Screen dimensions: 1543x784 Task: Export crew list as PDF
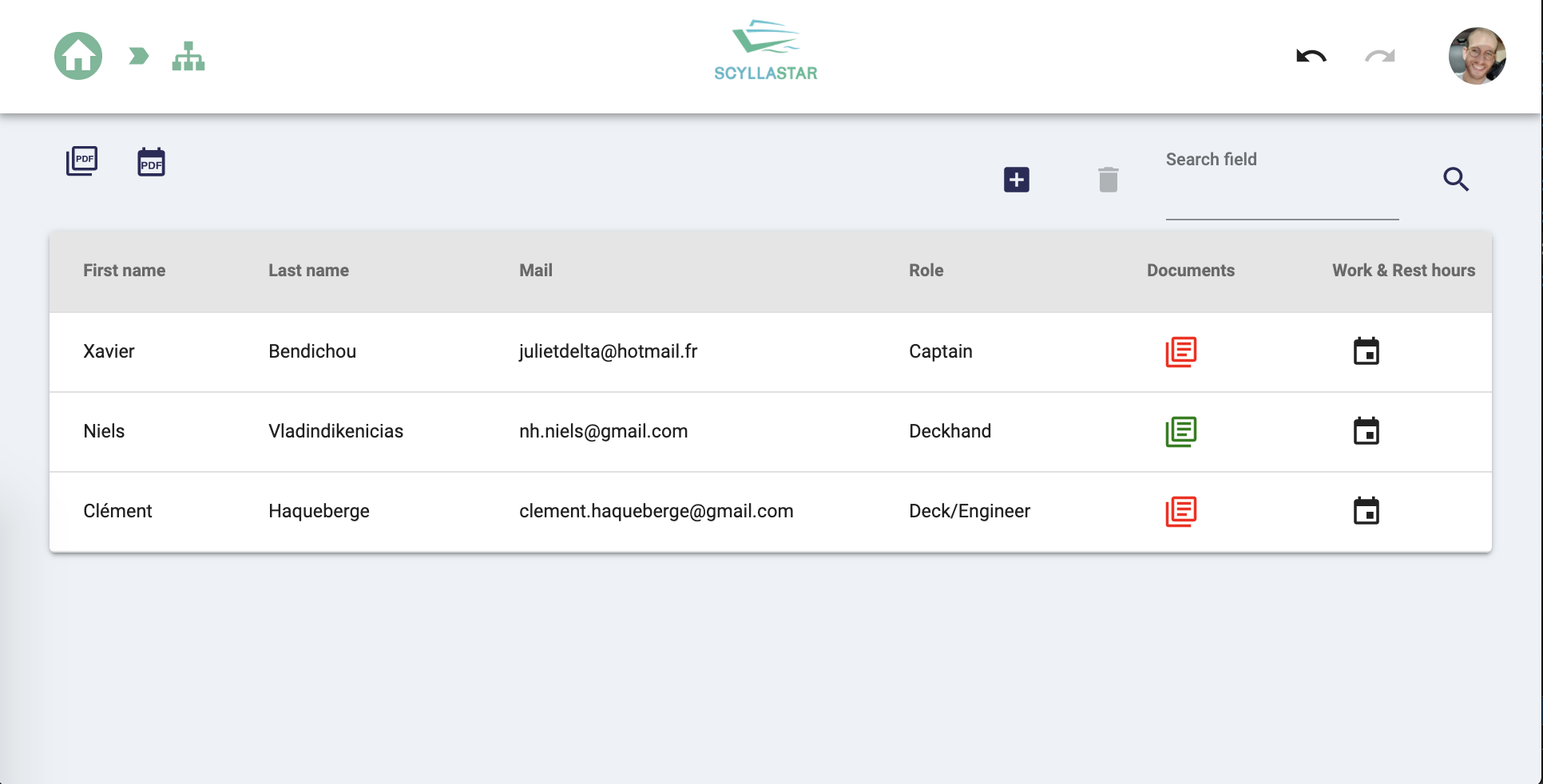tap(81, 160)
